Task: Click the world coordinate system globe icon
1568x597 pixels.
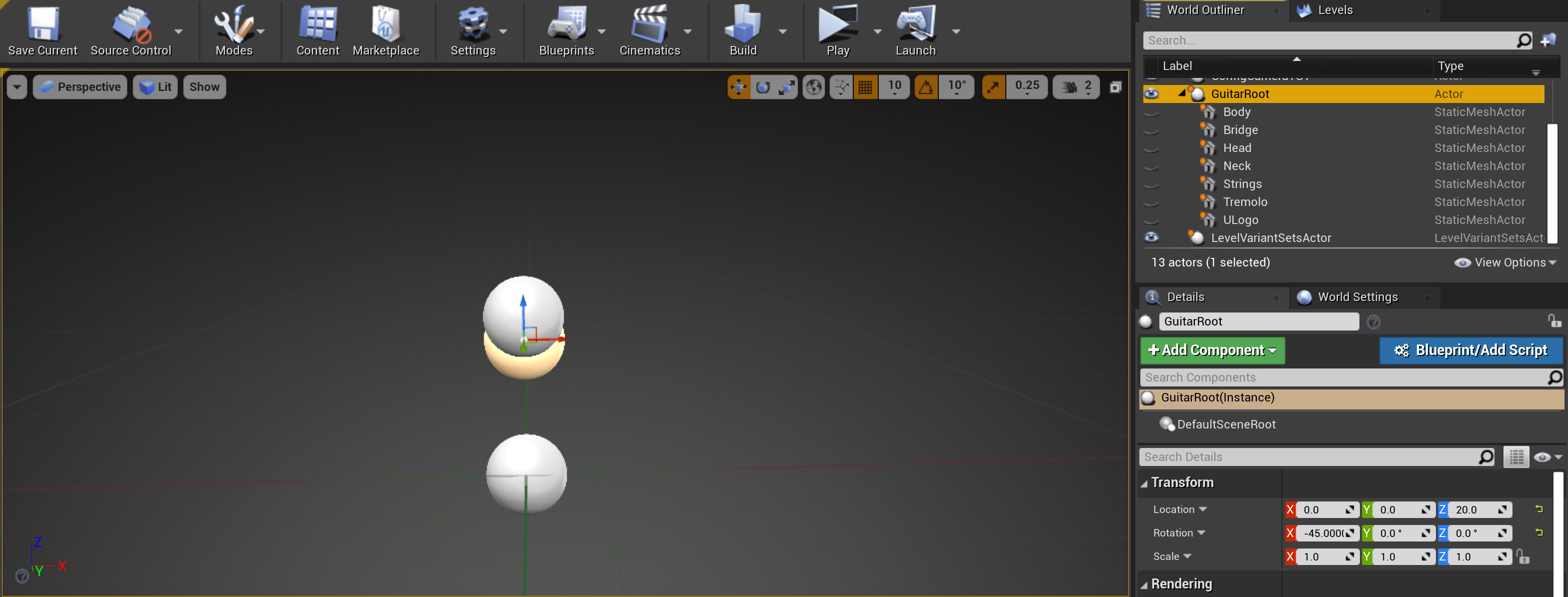Action: (813, 87)
